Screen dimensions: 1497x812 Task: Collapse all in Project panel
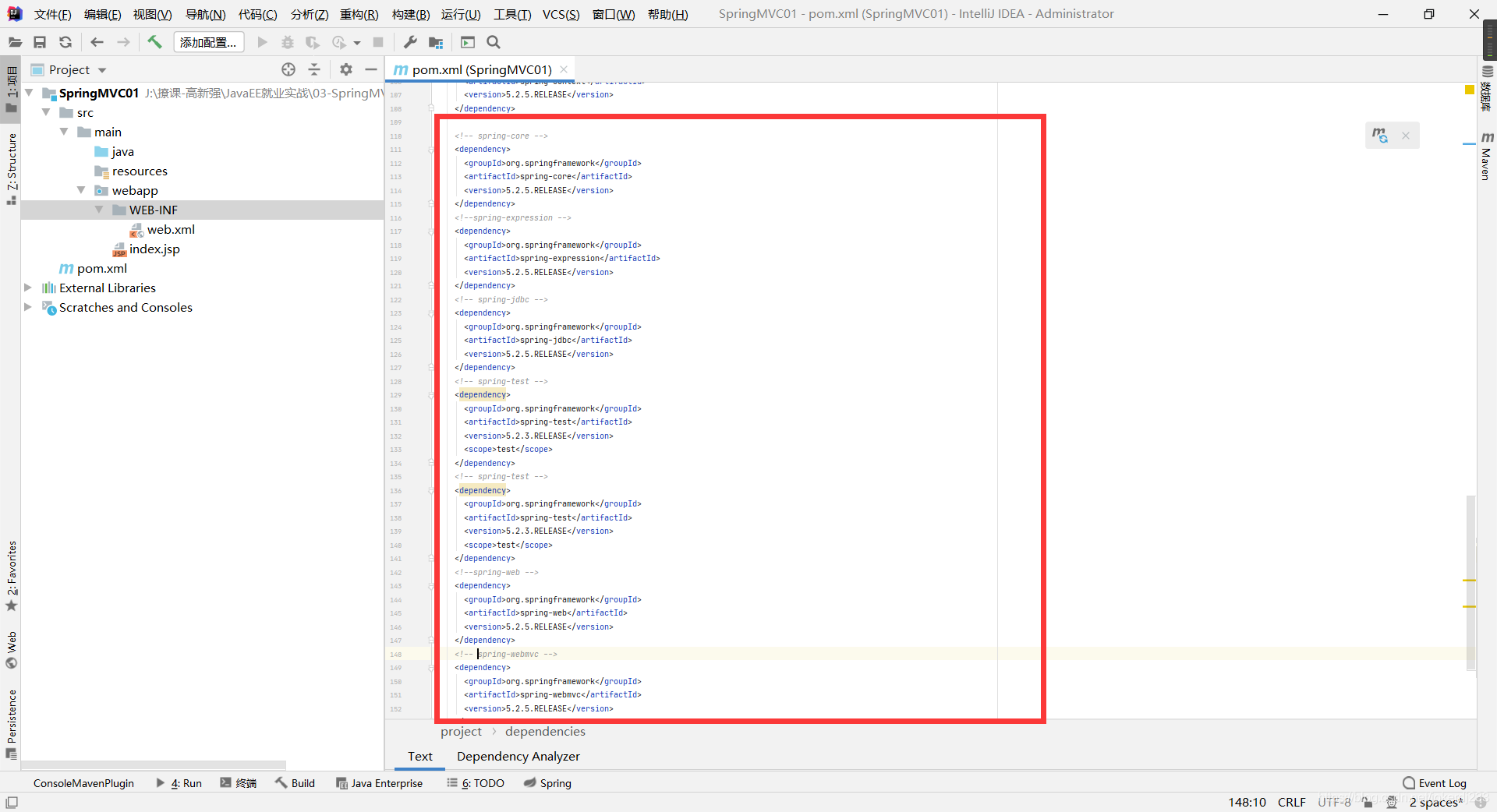[314, 69]
